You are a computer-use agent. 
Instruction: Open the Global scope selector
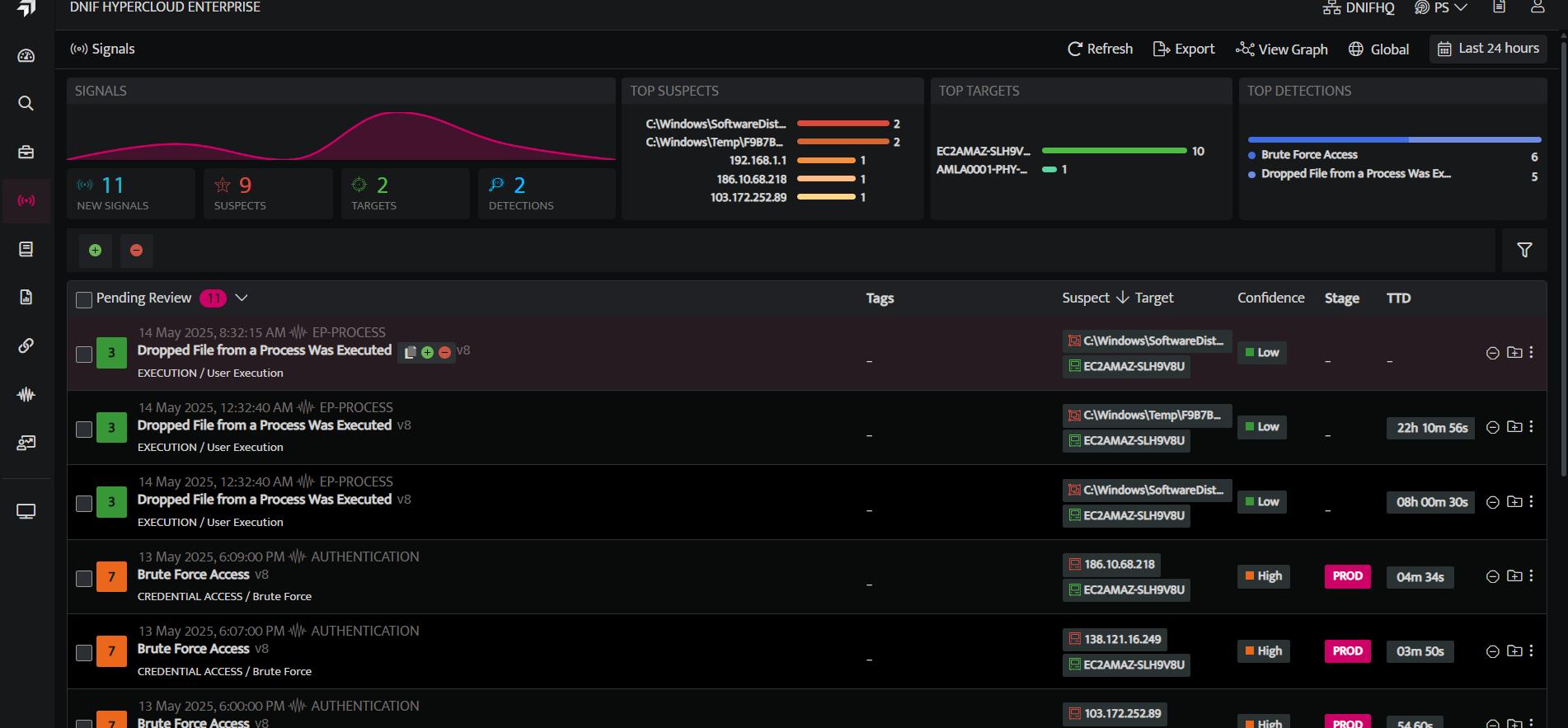pyautogui.click(x=1378, y=49)
